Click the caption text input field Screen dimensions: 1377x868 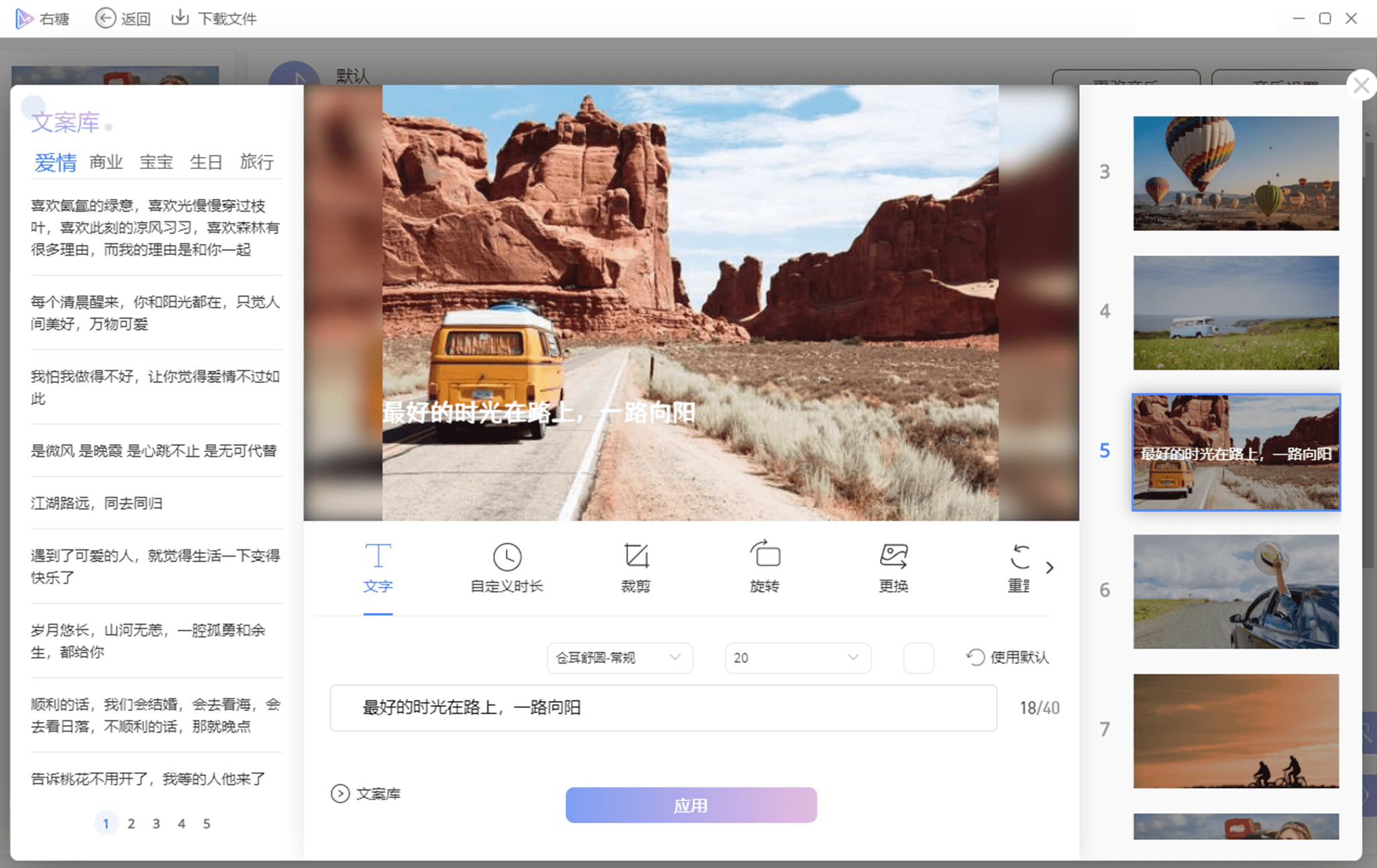tap(663, 708)
